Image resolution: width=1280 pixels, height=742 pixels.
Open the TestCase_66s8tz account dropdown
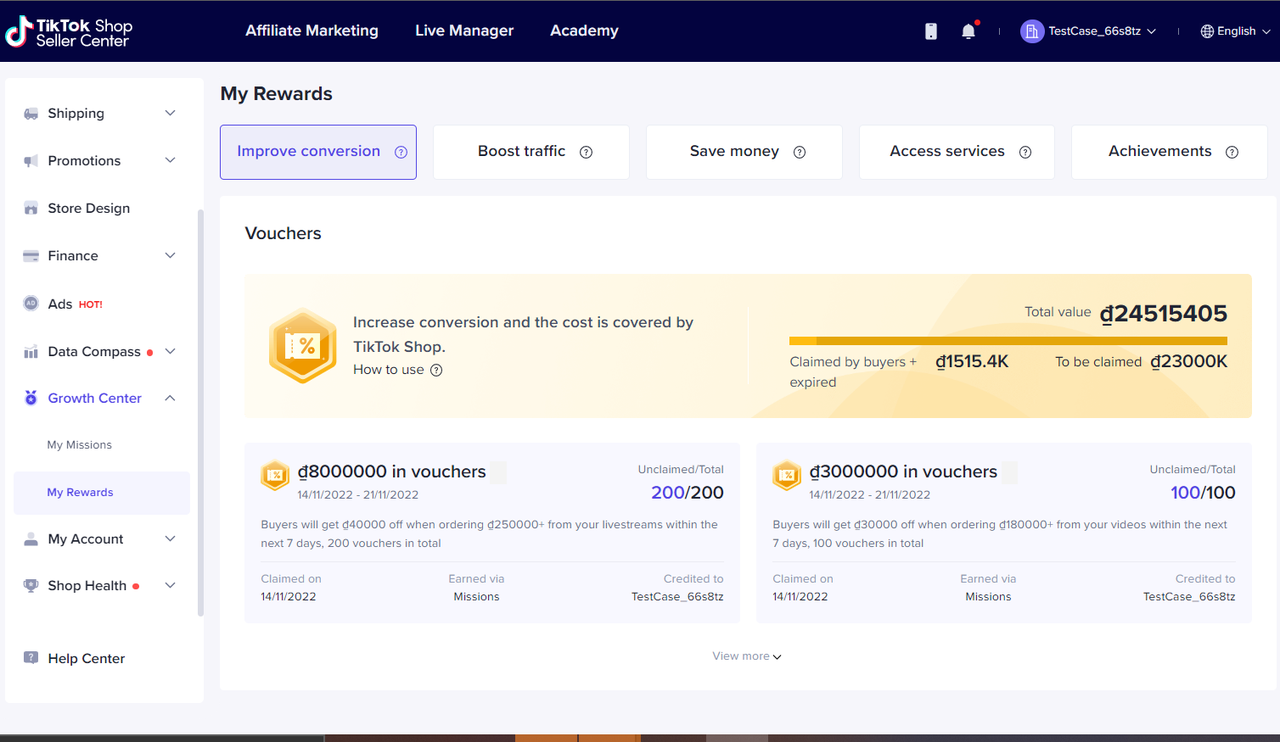coord(1089,31)
